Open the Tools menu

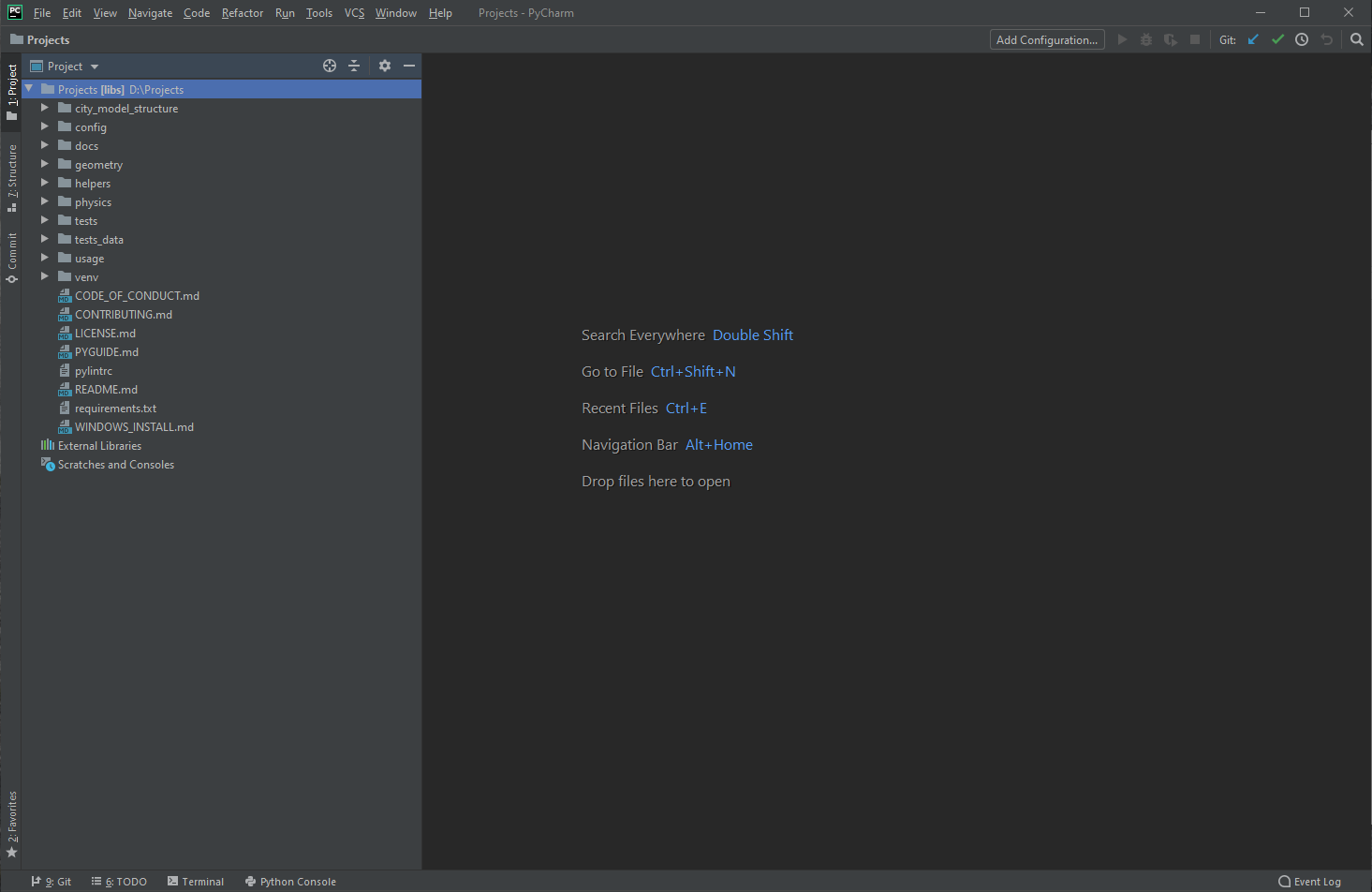[x=319, y=13]
